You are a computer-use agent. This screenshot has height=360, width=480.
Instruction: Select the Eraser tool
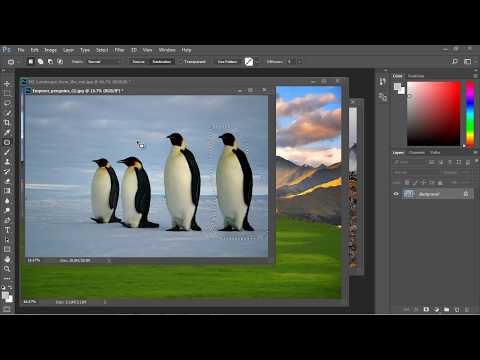[x=7, y=181]
